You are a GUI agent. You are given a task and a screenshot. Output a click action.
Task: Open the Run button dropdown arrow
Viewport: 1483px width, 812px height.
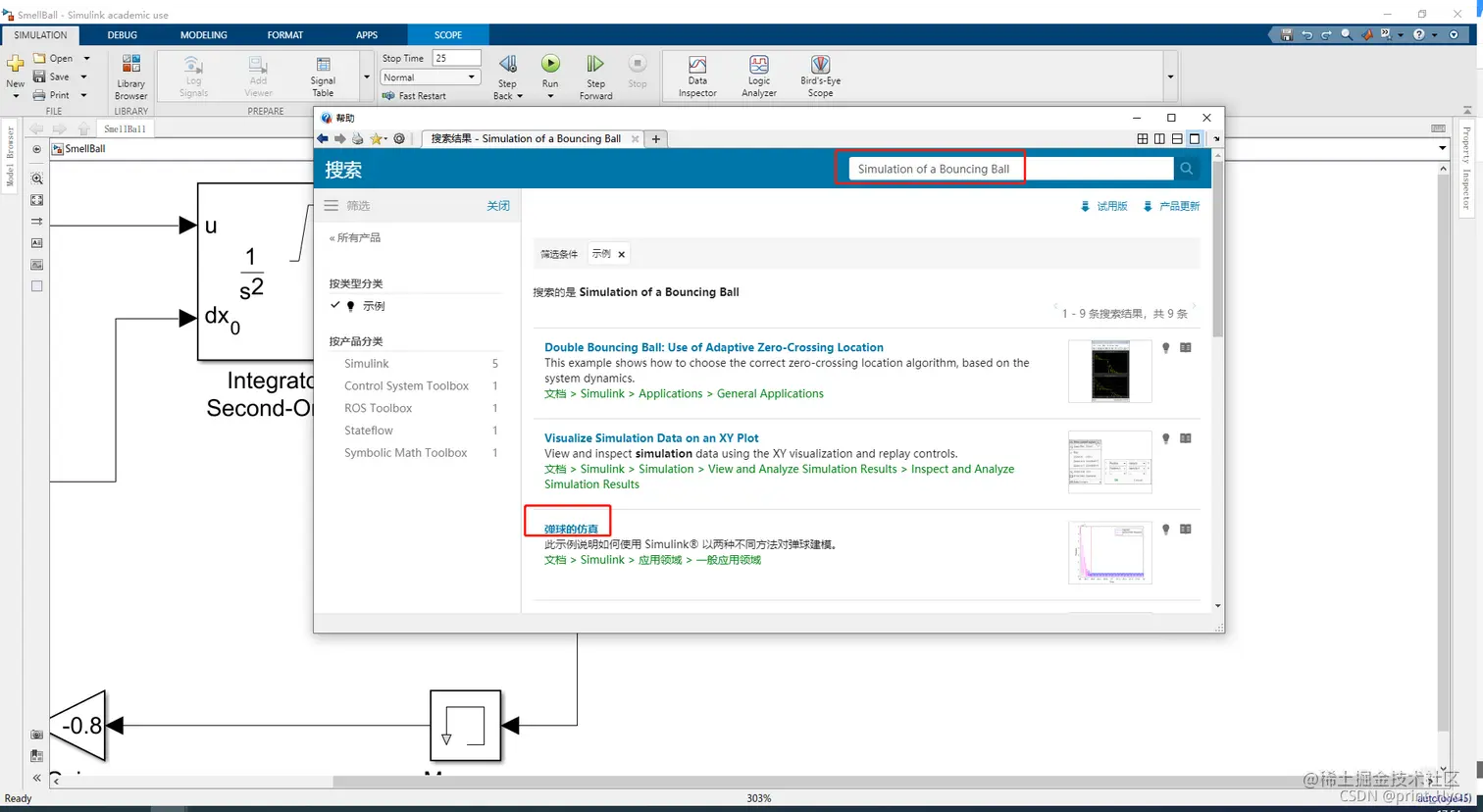pos(550,96)
